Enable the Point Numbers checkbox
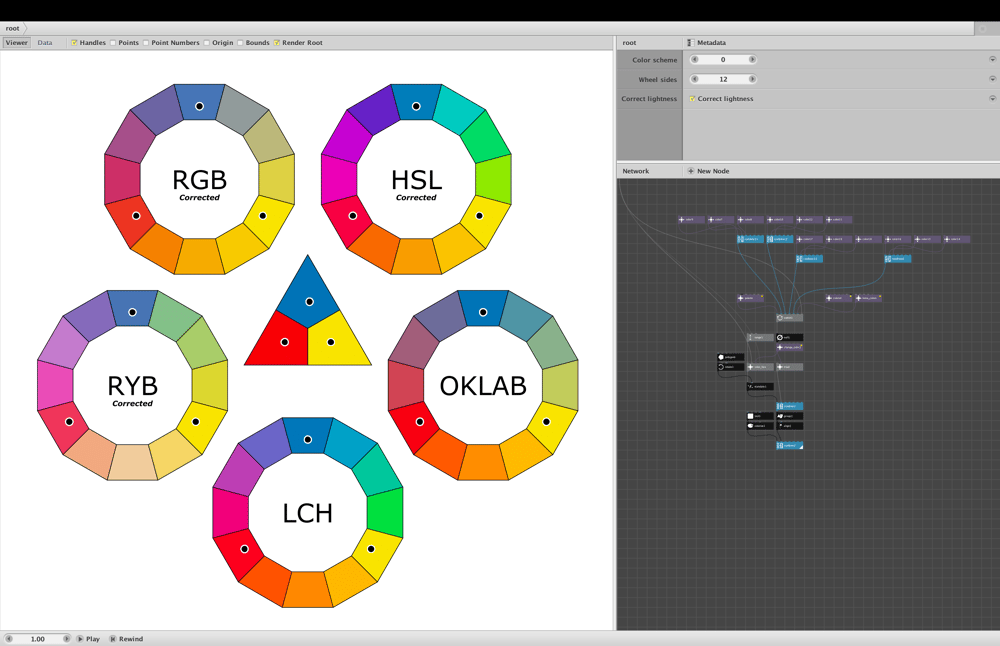1000x646 pixels. [146, 43]
